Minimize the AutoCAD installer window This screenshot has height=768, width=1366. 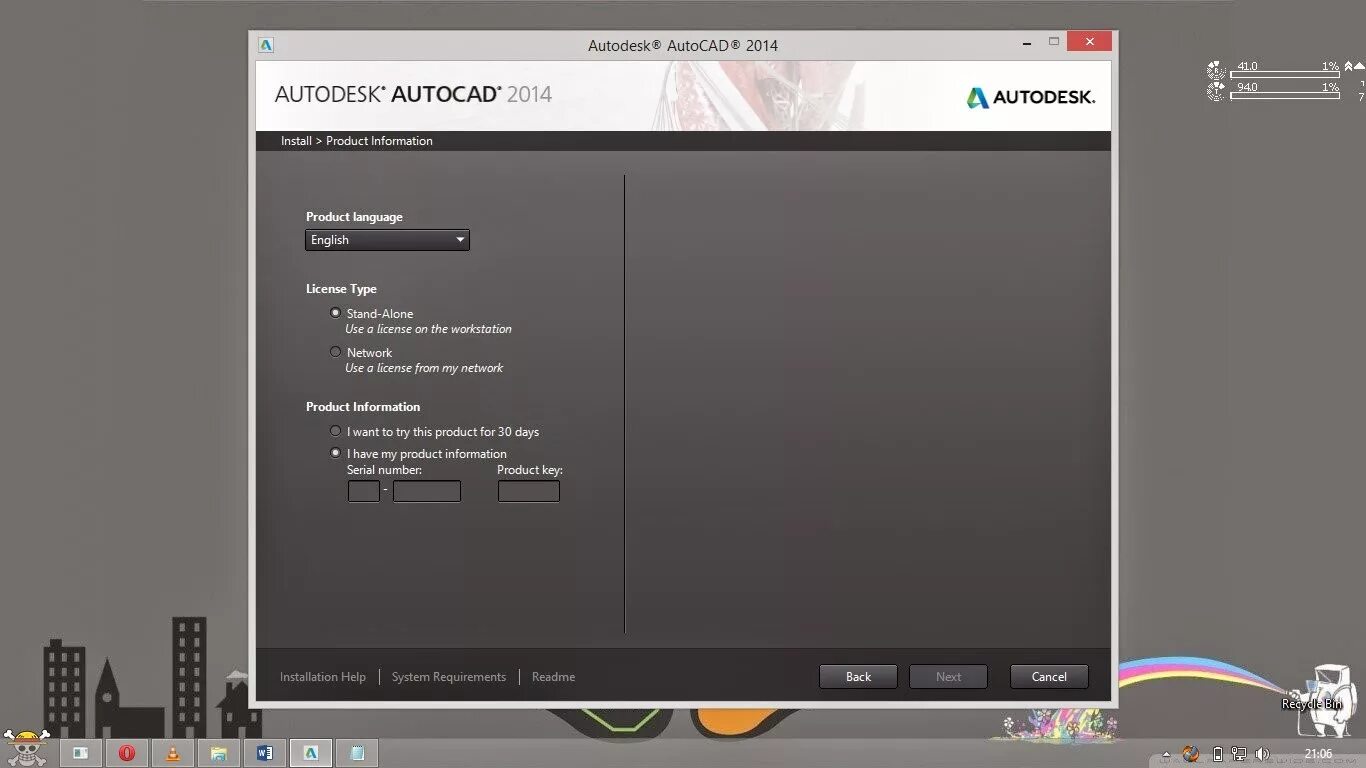1027,43
